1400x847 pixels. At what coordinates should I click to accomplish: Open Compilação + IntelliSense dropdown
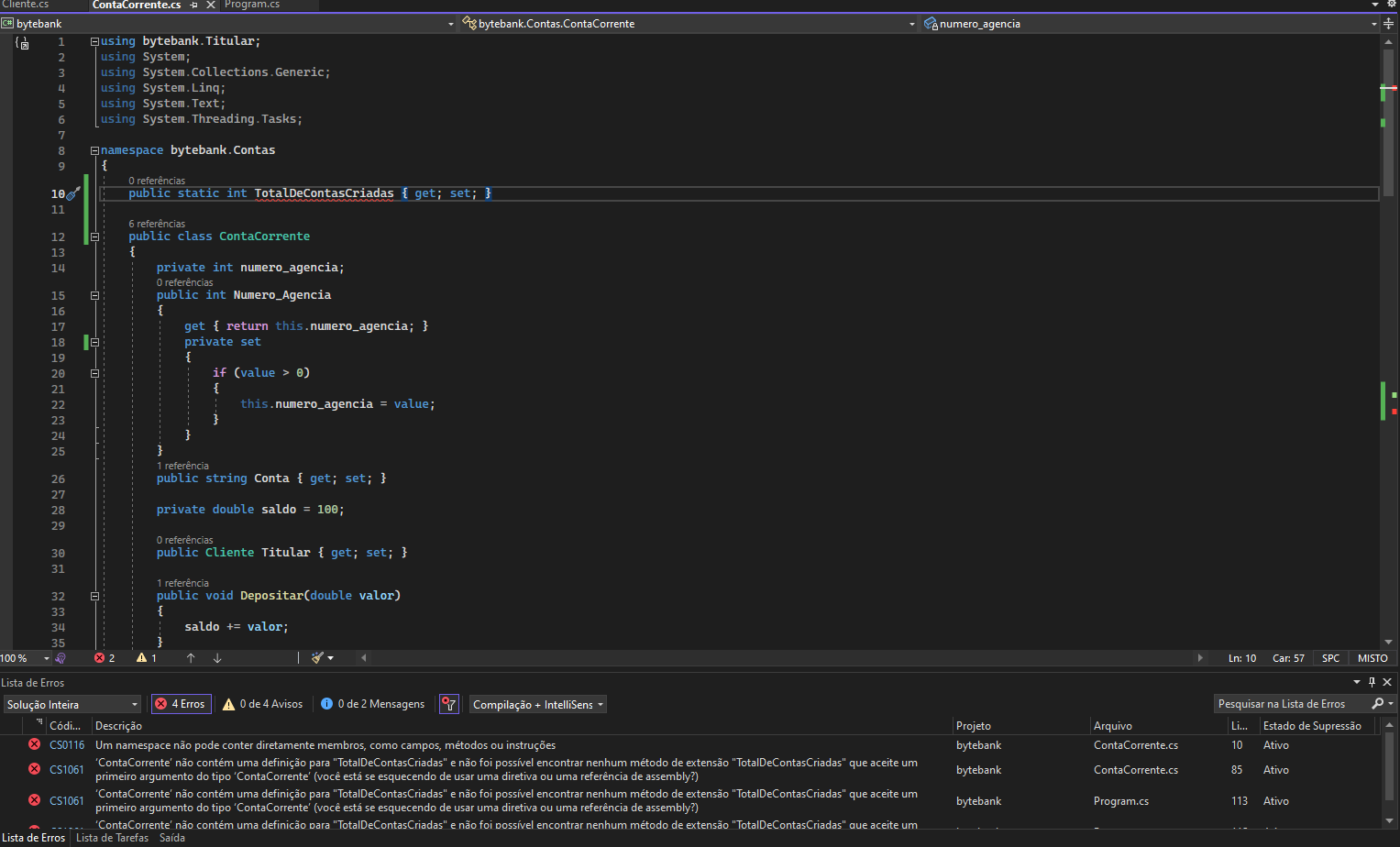[x=539, y=704]
